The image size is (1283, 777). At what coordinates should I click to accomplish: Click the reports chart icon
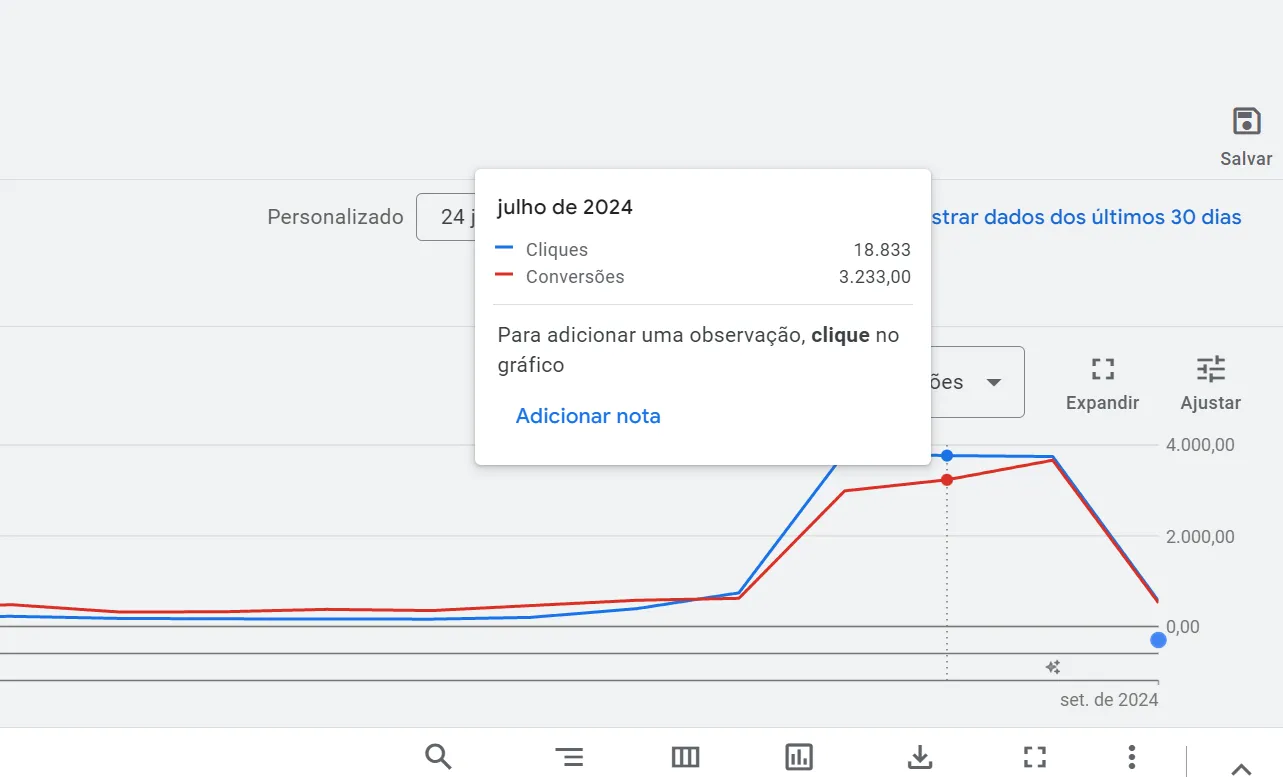(x=799, y=757)
